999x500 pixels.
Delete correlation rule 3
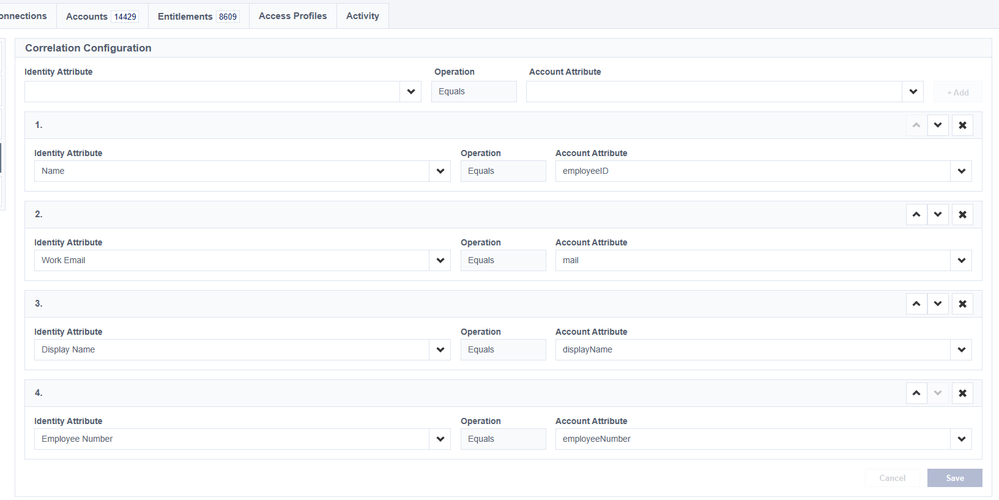click(x=962, y=304)
